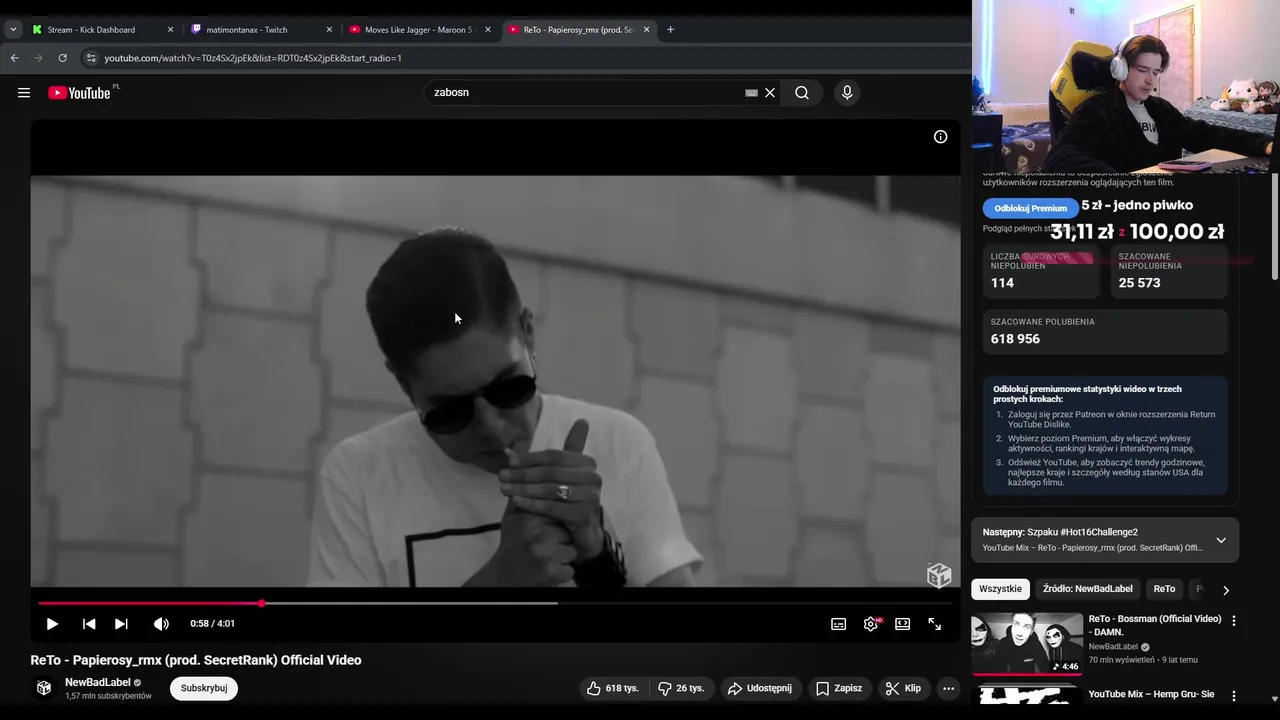Close the Twitch tab

[329, 30]
